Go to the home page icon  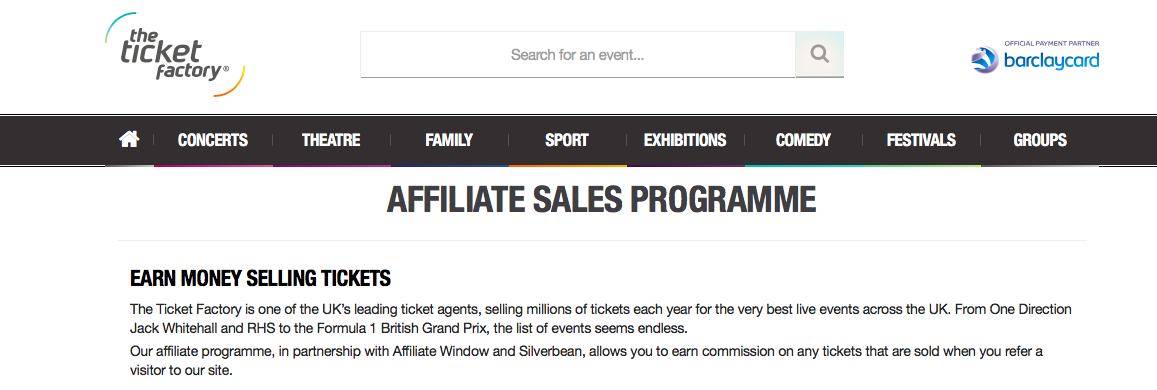pyautogui.click(x=129, y=139)
